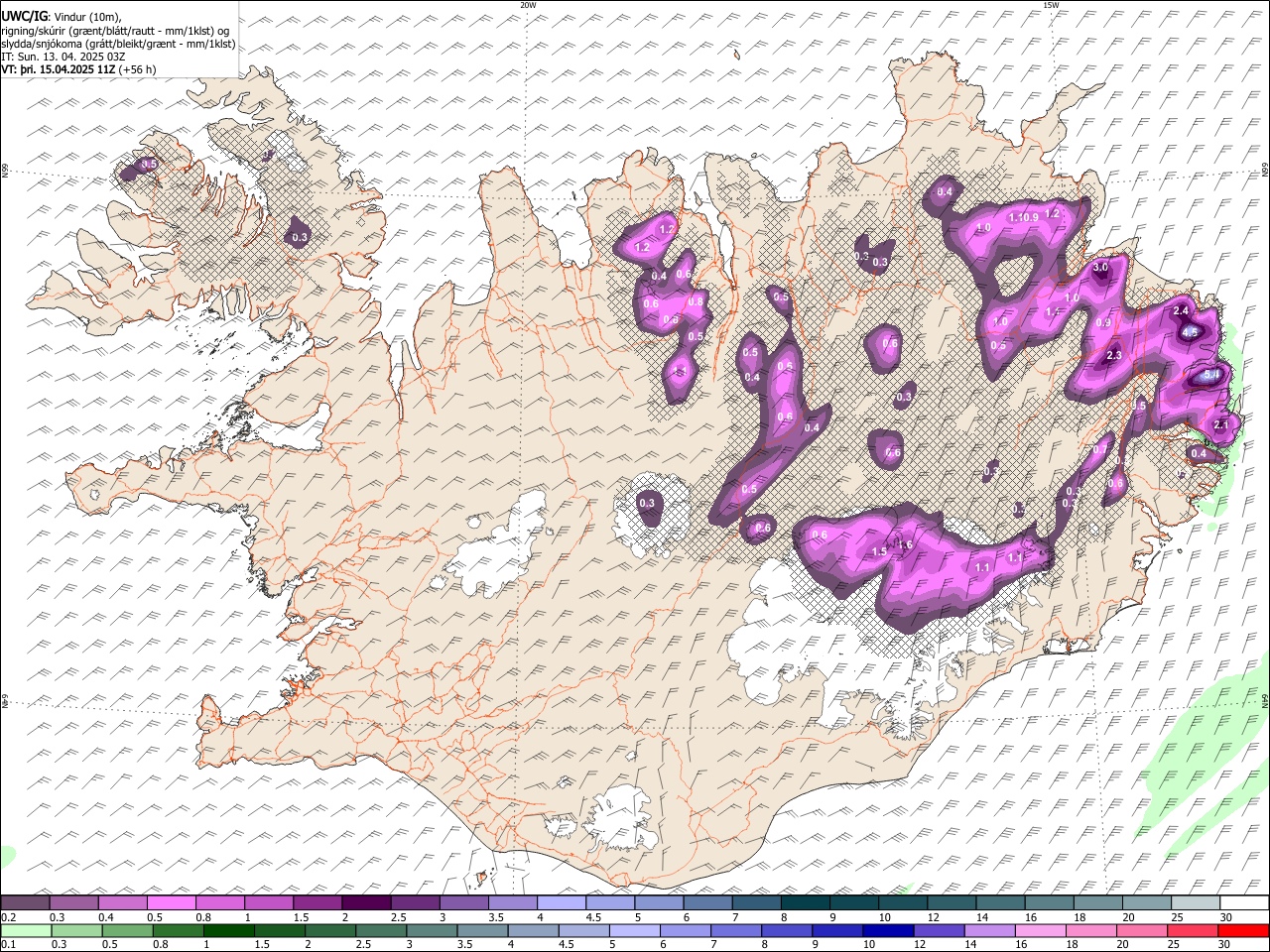Select the 0.5 medium green swatch in lower legend row
The height and width of the screenshot is (952, 1270).
(127, 930)
